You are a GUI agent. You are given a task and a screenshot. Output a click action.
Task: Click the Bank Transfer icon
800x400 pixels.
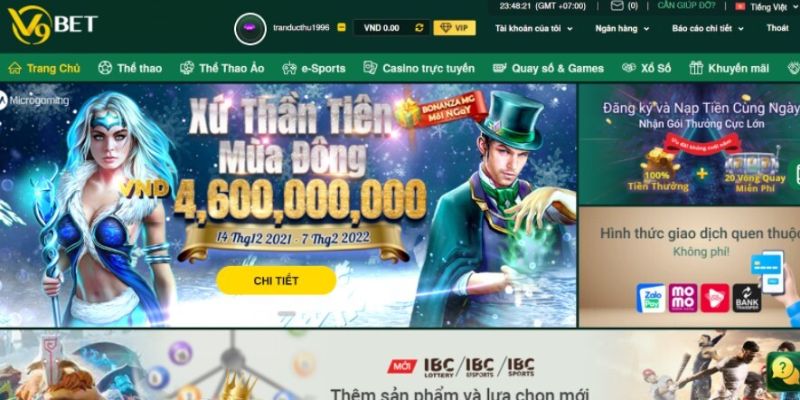(746, 298)
